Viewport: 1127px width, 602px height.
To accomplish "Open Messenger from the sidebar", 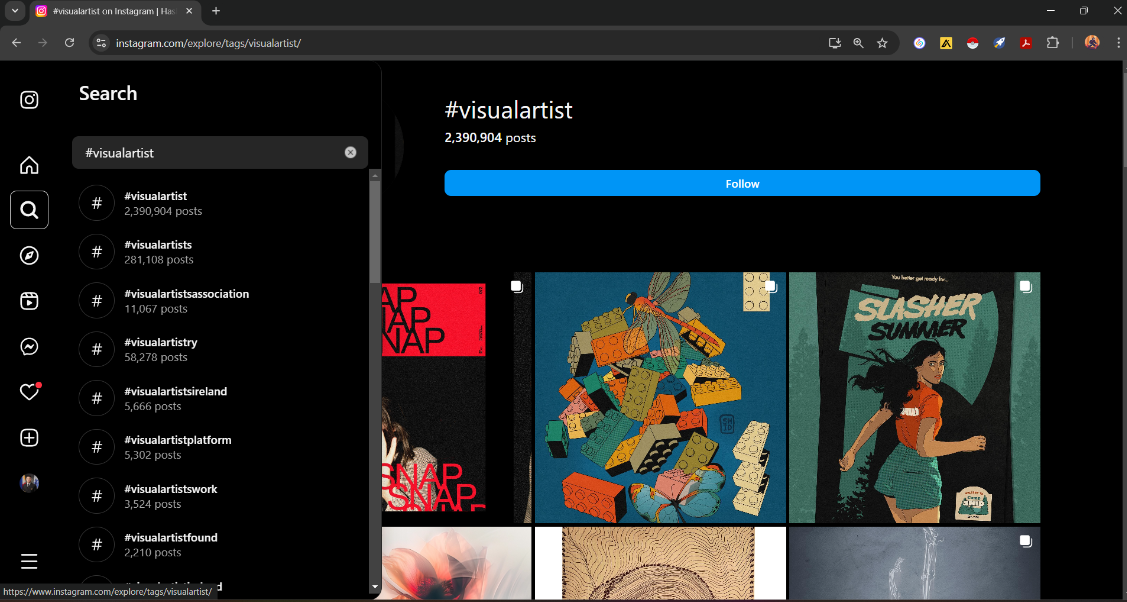I will coord(30,347).
